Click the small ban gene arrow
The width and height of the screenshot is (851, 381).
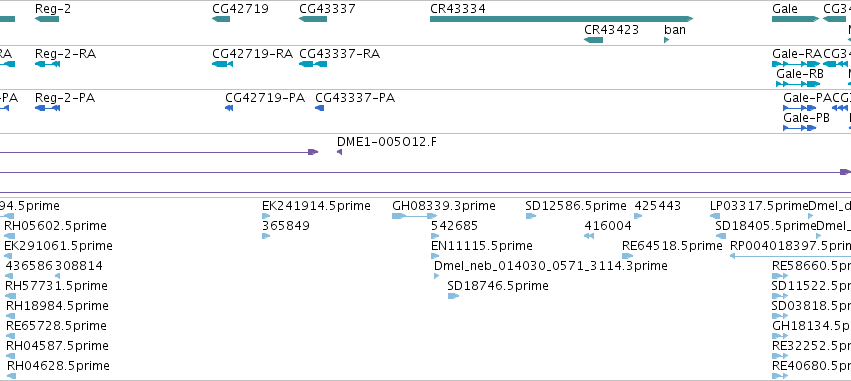[666, 40]
